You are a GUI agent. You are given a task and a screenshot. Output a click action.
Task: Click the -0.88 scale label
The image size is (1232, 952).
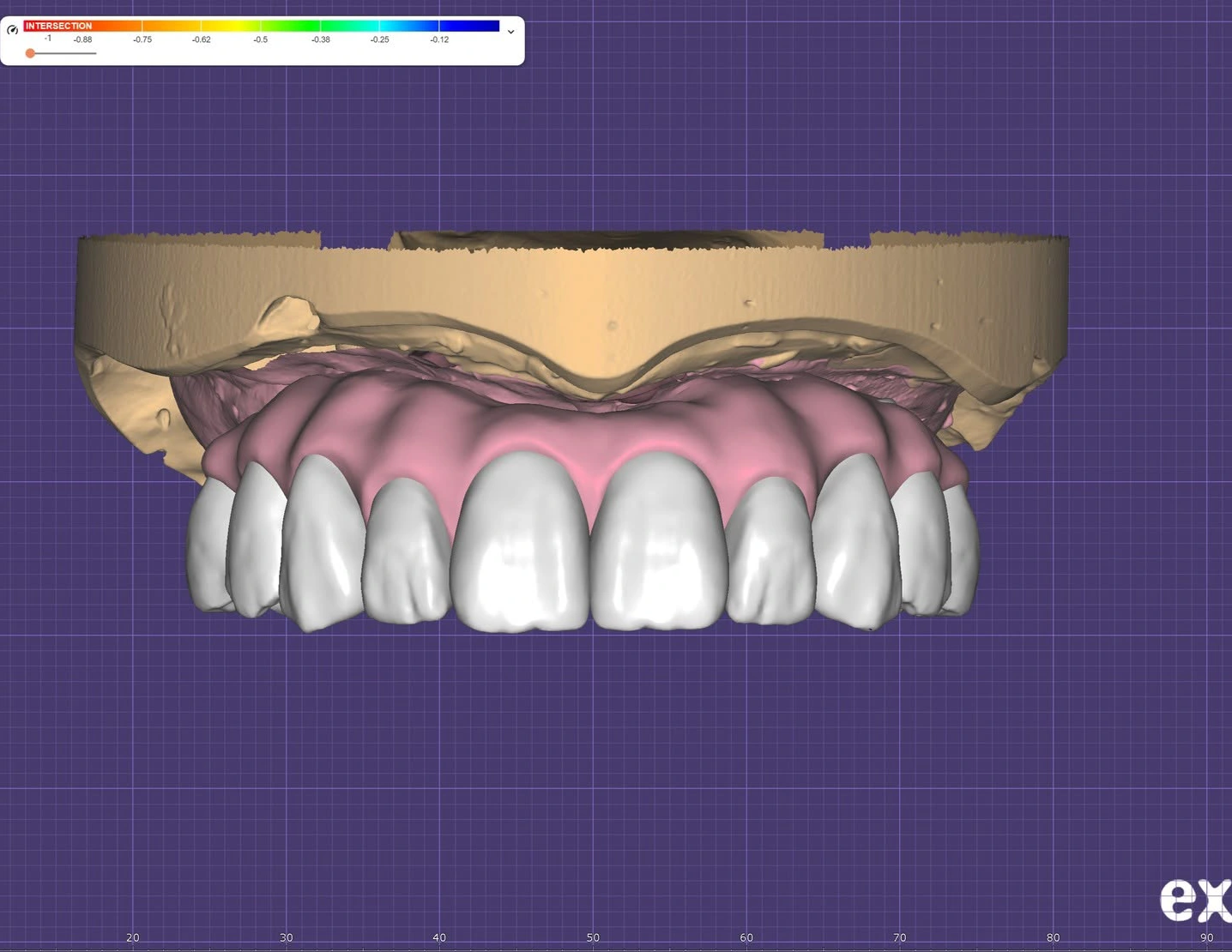click(x=82, y=40)
